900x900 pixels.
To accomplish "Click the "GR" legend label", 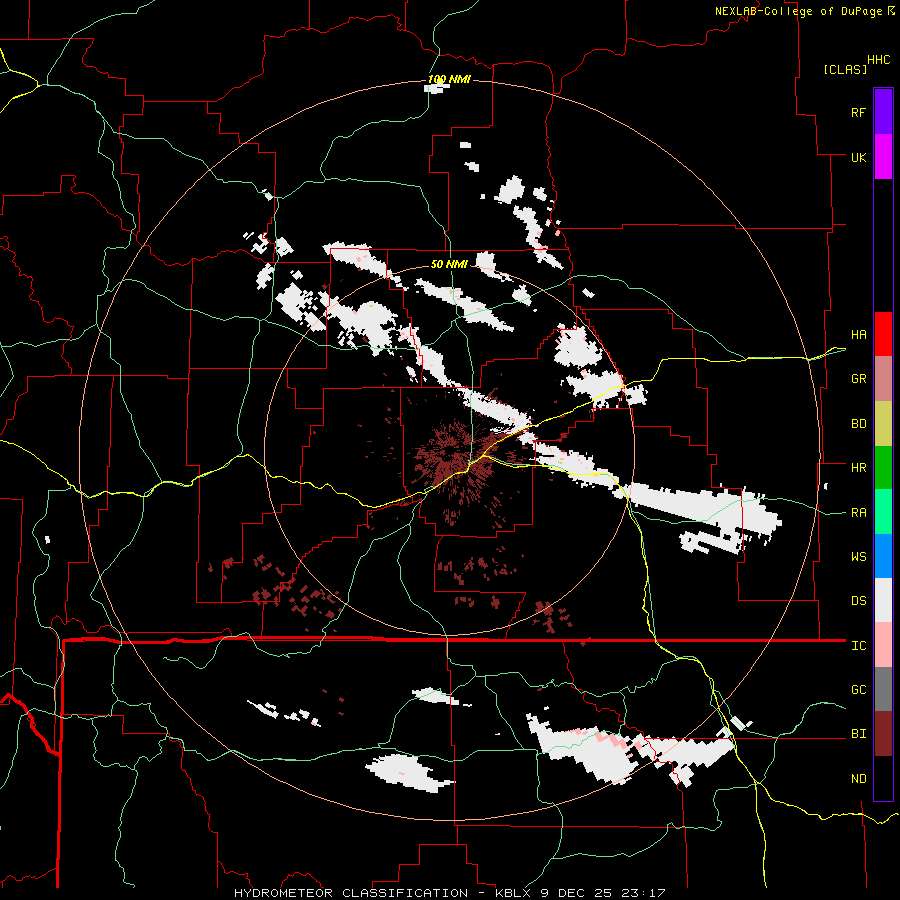I will tap(858, 379).
